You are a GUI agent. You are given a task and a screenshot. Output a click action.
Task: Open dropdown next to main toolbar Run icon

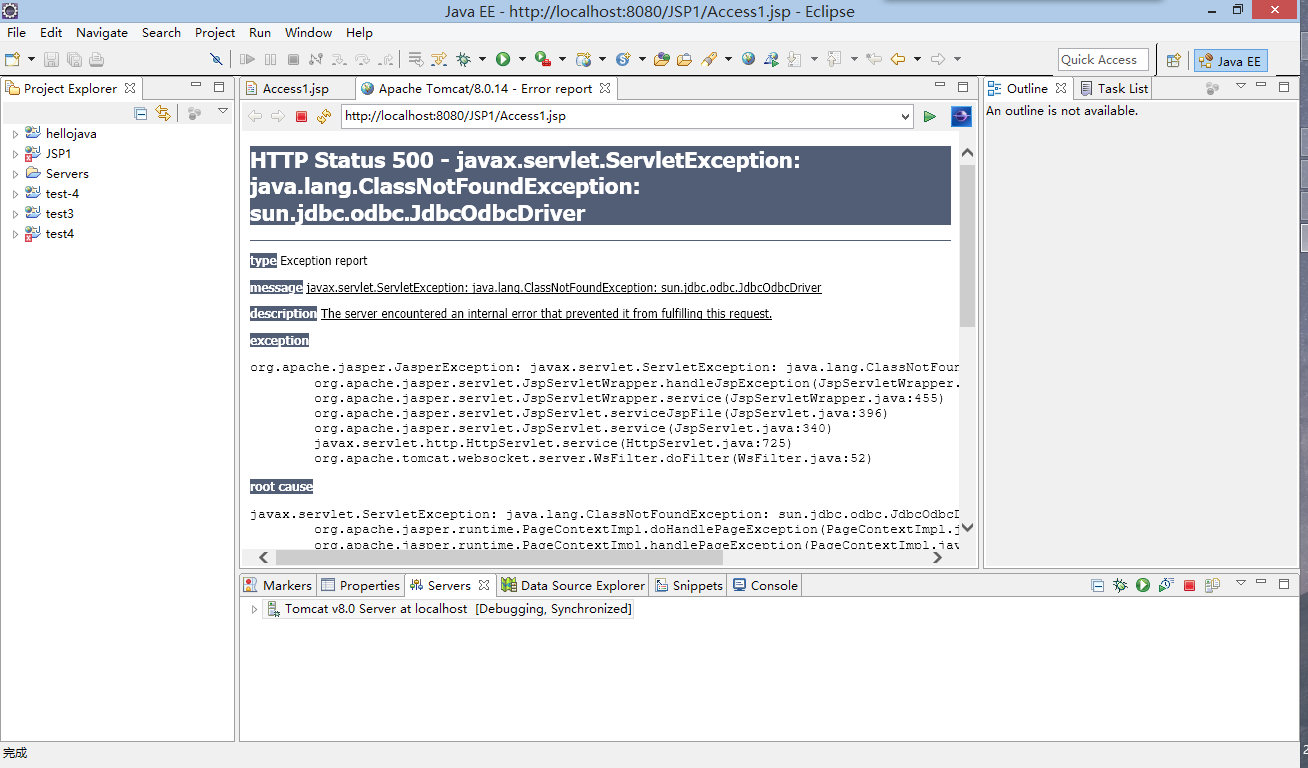521,59
